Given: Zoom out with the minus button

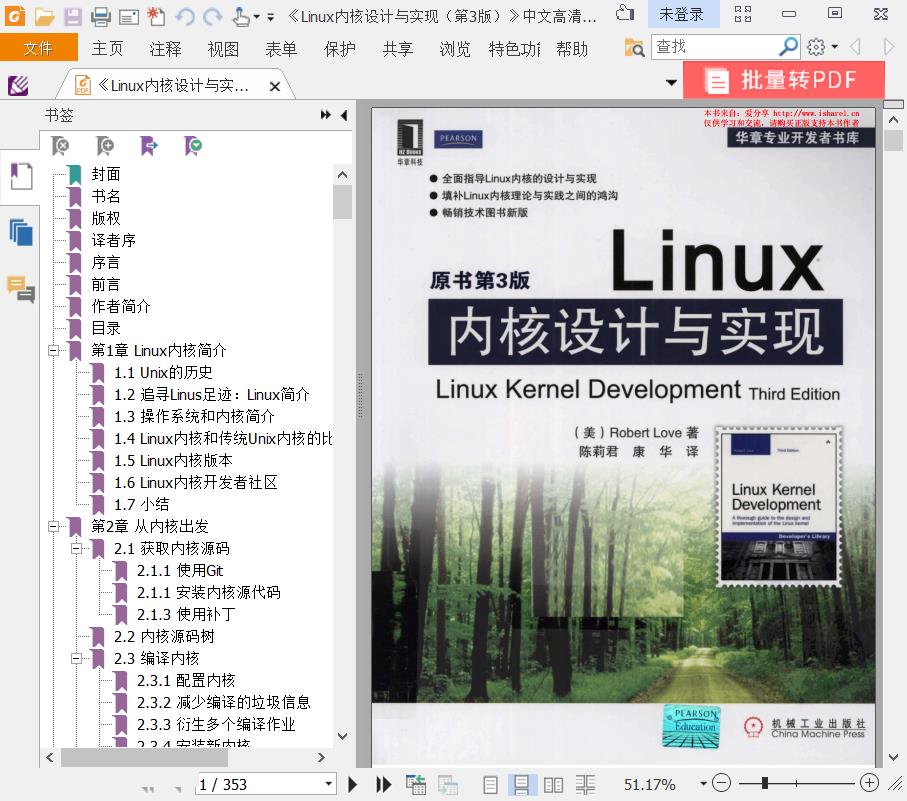Looking at the screenshot, I should pos(721,783).
